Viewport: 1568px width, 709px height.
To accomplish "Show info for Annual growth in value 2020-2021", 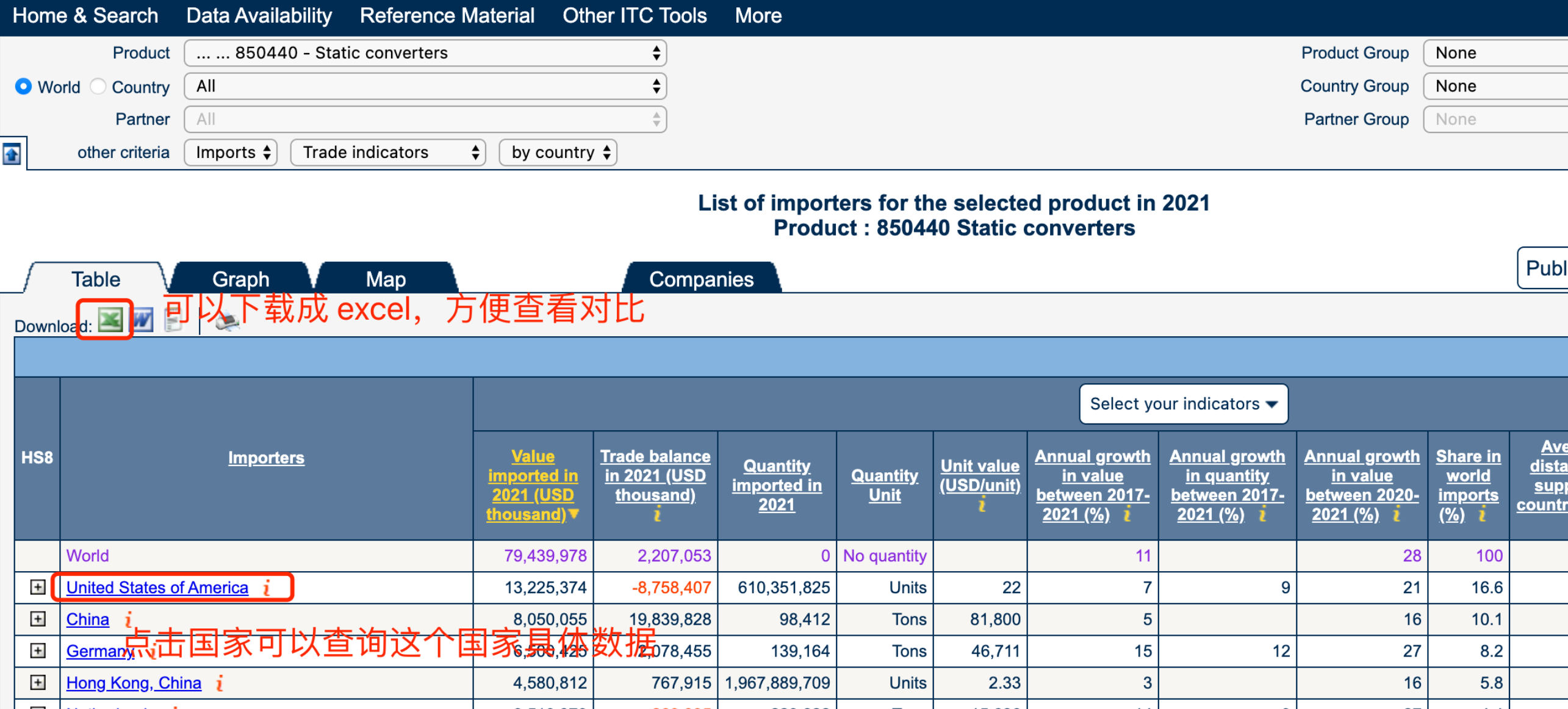I will pyautogui.click(x=1397, y=514).
